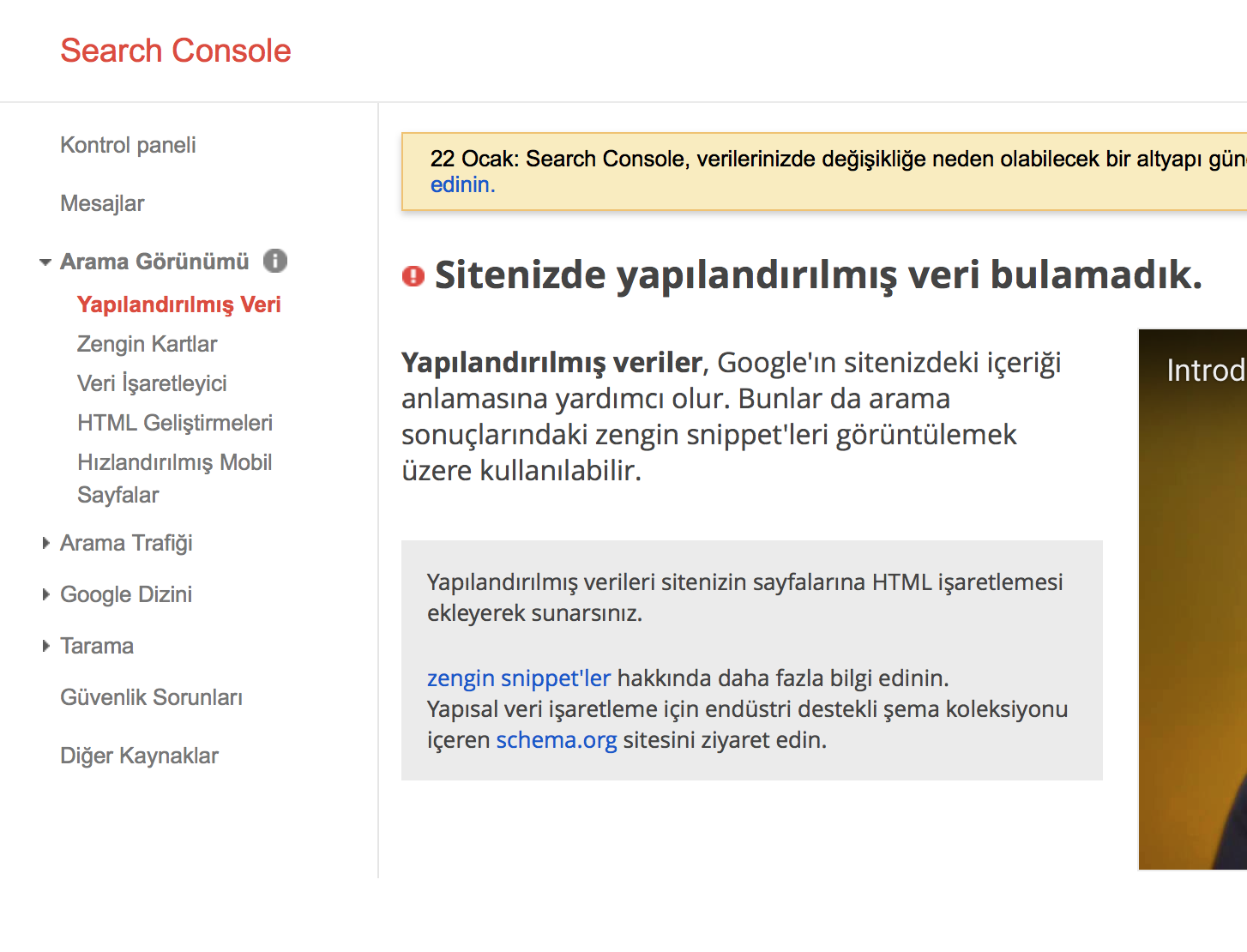1247x952 pixels.
Task: Open Güvenlik Sorunları in sidebar
Action: tap(151, 697)
